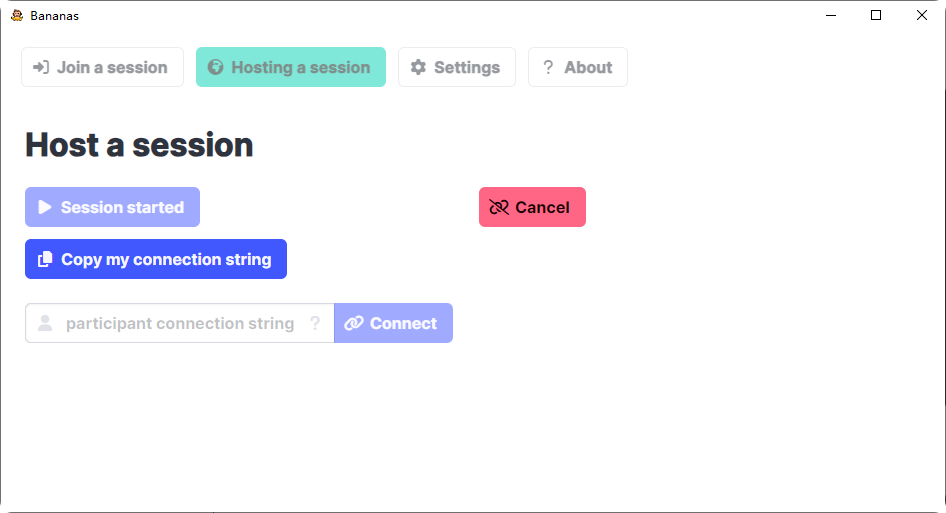Click the question mark icon beside About
This screenshot has height=513, width=946.
548,68
